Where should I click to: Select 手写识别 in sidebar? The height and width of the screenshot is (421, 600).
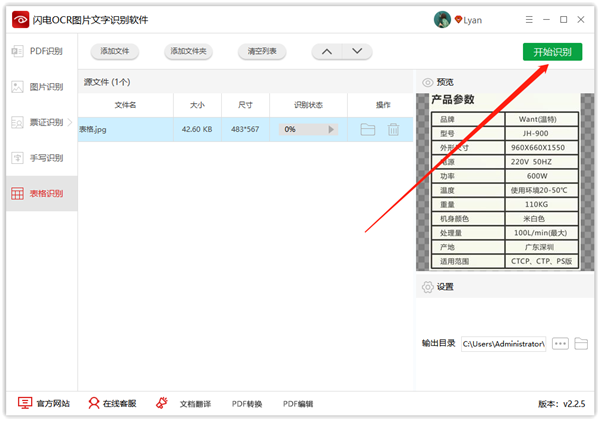click(x=39, y=158)
